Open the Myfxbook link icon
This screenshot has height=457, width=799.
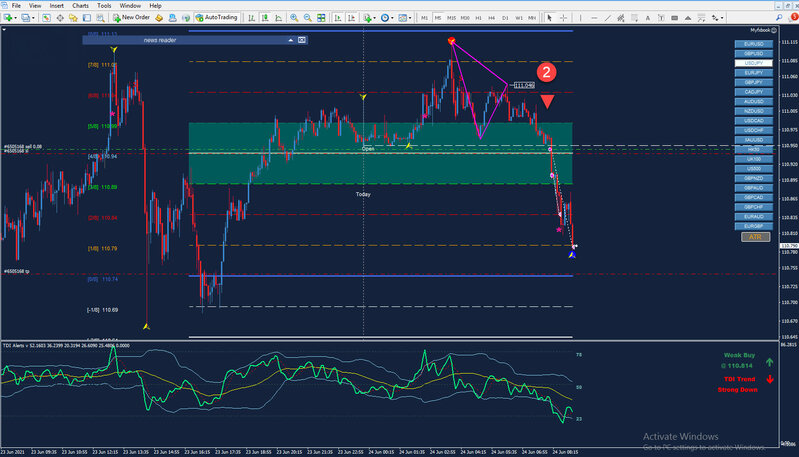pos(774,30)
